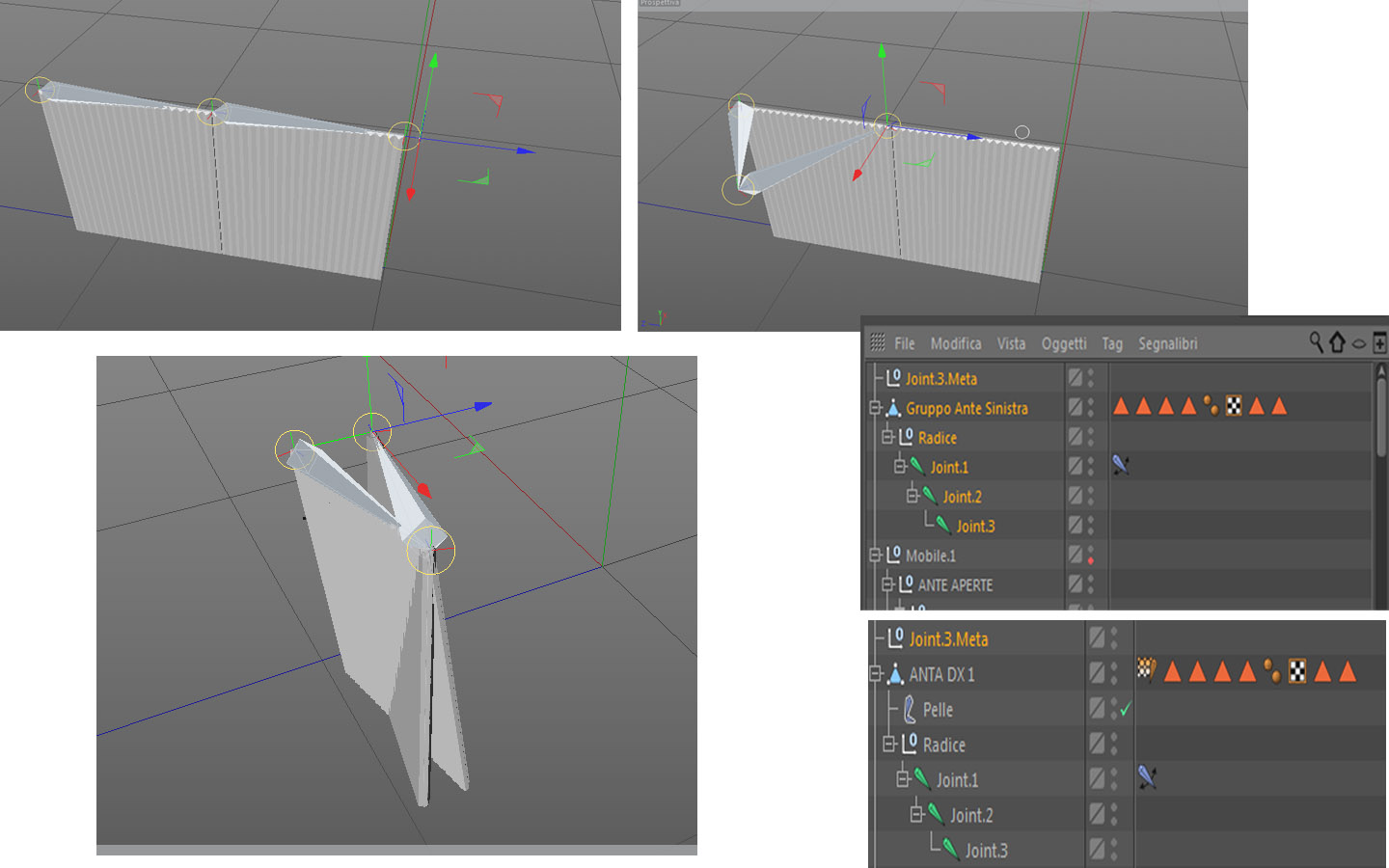This screenshot has height=868, width=1389.
Task: Click the red axis cone in bottom viewport
Action: [x=422, y=491]
